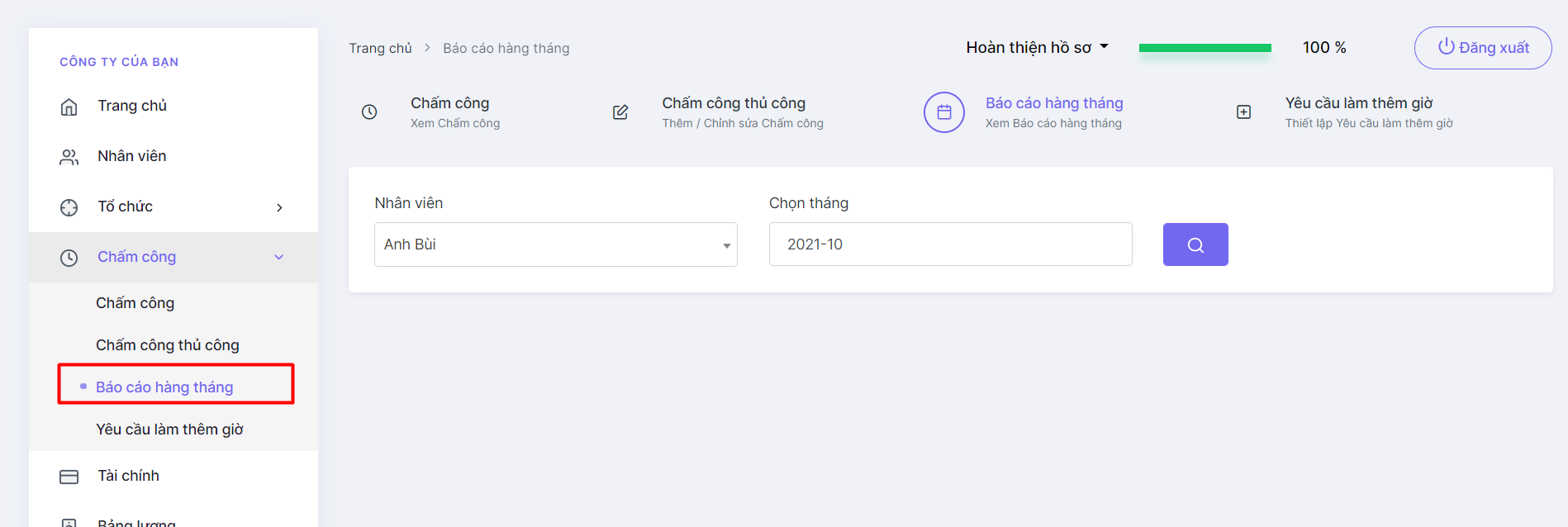Select Báo cáo hàng tháng submenu item
1568x527 pixels.
tap(164, 387)
